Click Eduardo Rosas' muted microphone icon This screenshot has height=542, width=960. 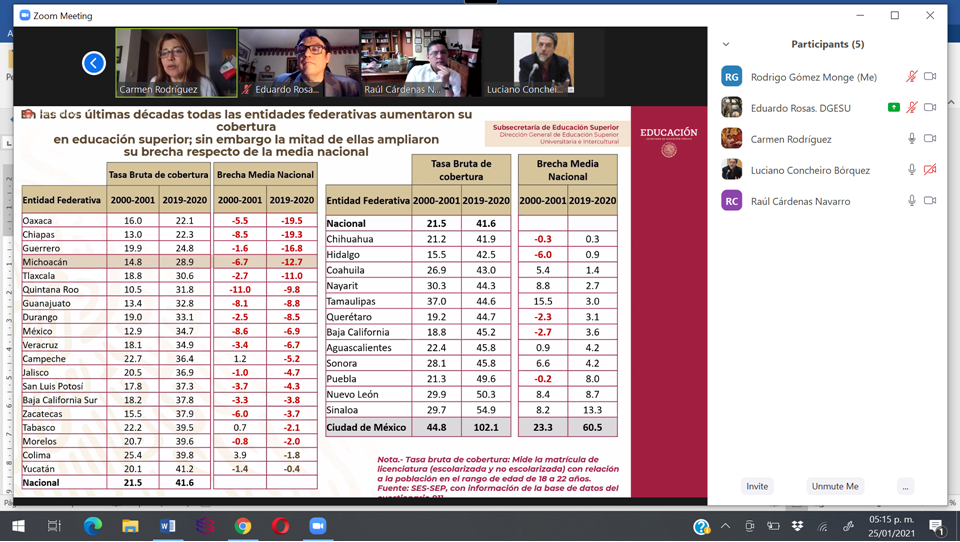[x=911, y=108]
